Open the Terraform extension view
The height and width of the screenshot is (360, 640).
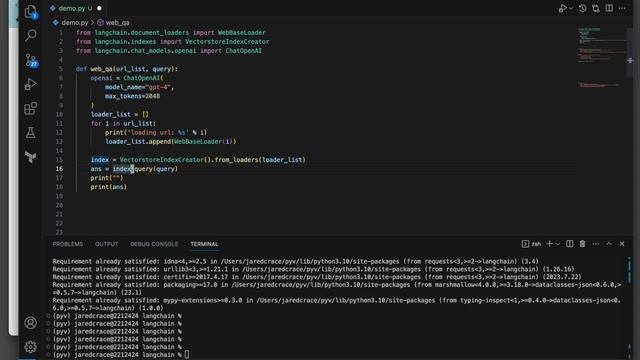[x=31, y=157]
